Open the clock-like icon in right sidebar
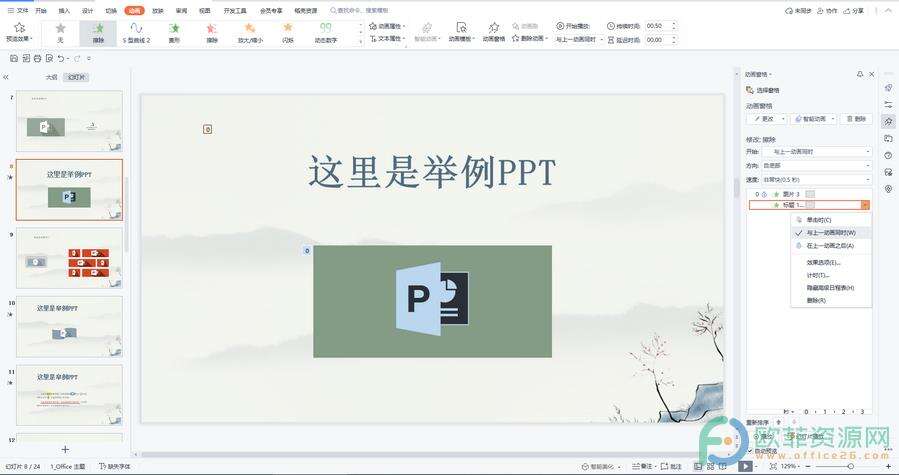 point(888,155)
